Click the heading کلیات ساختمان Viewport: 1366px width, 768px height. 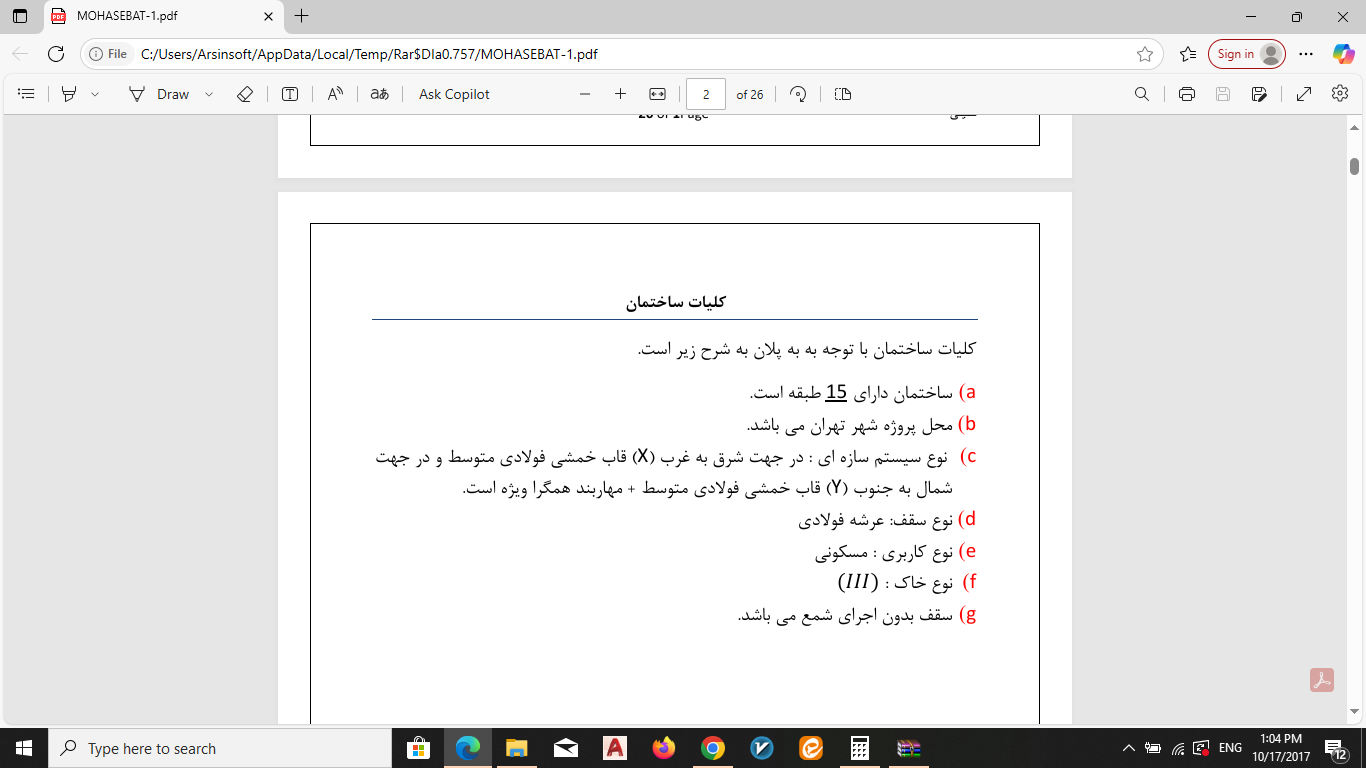pos(675,302)
